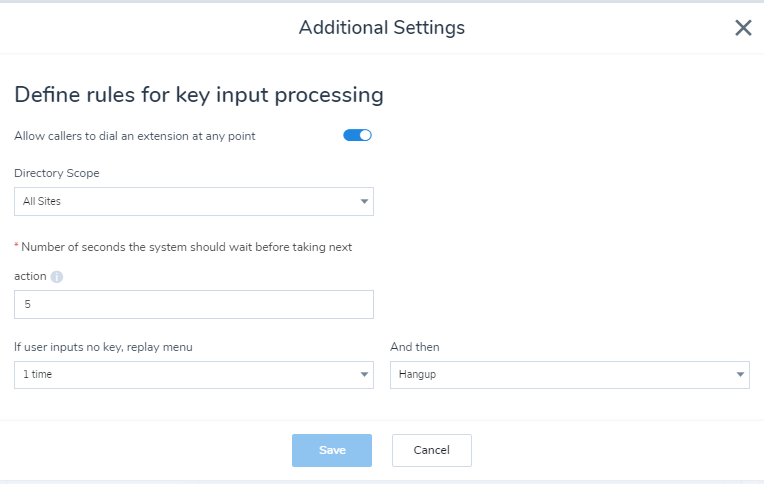This screenshot has width=764, height=484.
Task: Click the arrow of the Hangup dropdown
Action: tap(740, 374)
